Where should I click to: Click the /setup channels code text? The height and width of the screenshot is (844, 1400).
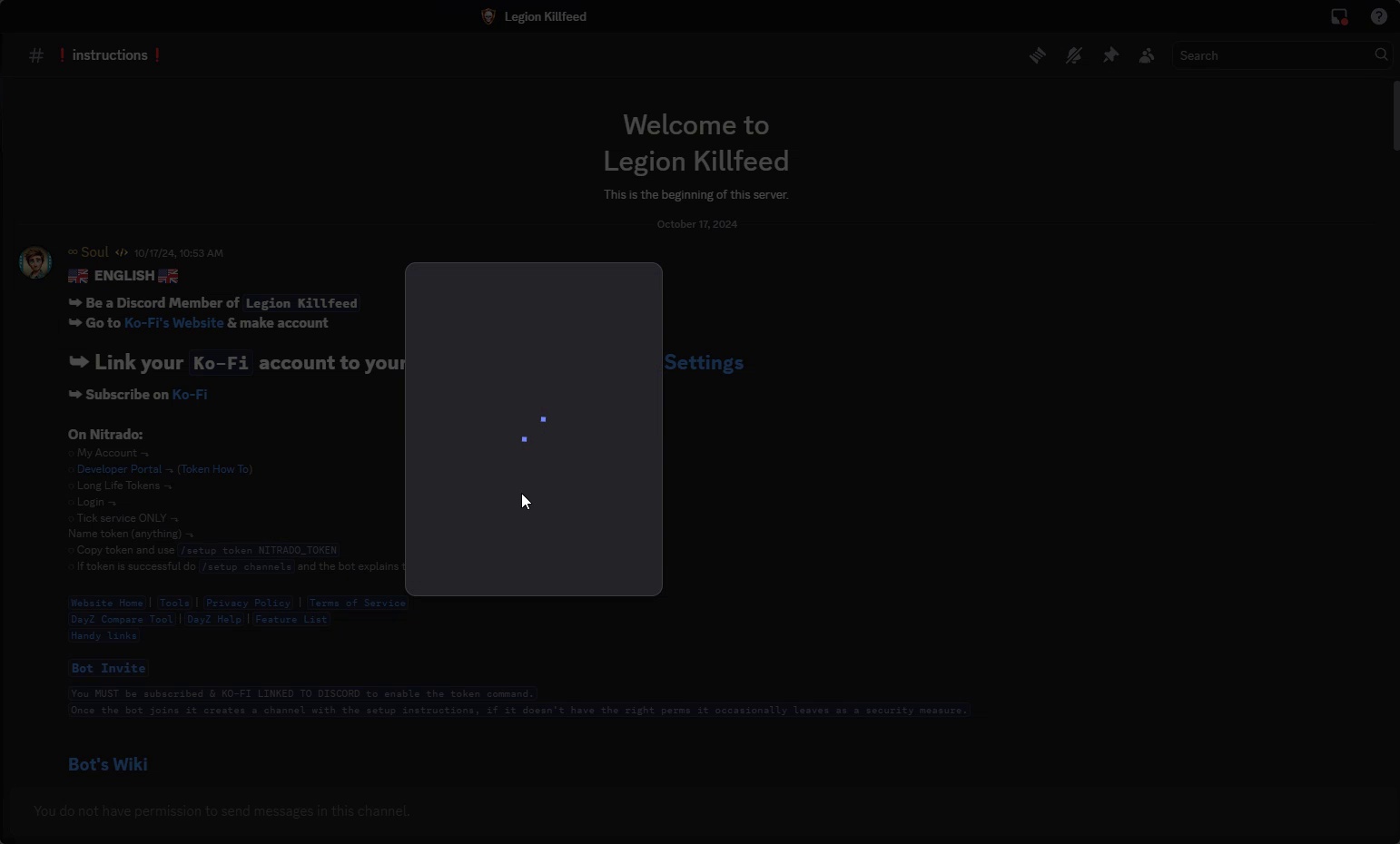[247, 567]
